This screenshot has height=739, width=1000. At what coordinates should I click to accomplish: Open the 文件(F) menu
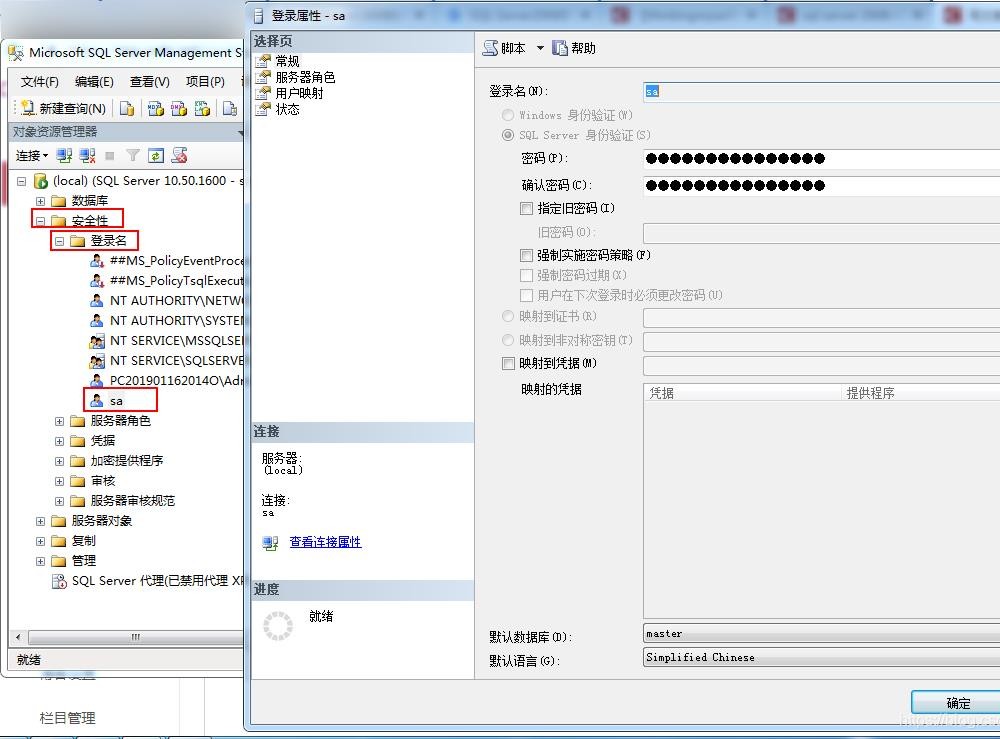point(40,82)
